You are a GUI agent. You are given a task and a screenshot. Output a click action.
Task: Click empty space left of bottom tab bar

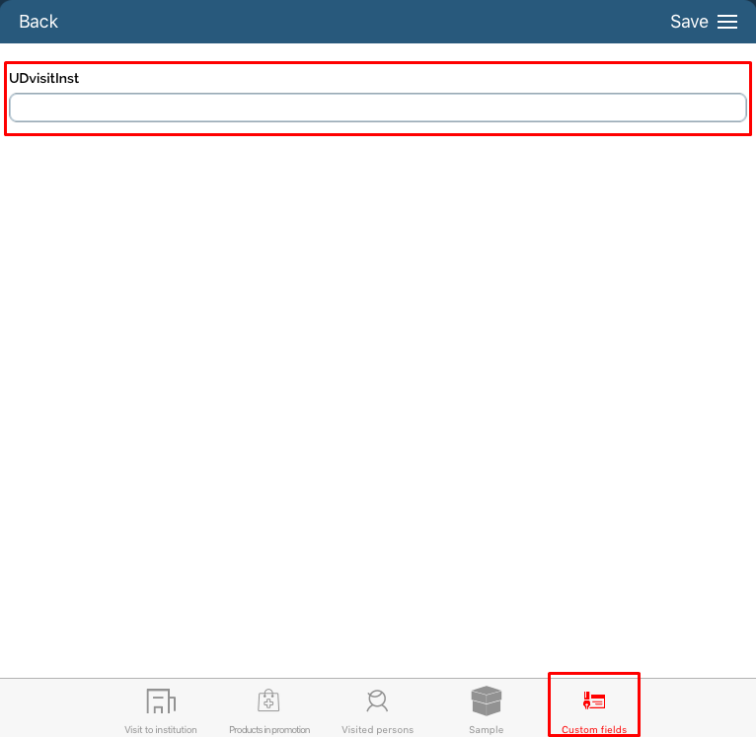[55, 708]
